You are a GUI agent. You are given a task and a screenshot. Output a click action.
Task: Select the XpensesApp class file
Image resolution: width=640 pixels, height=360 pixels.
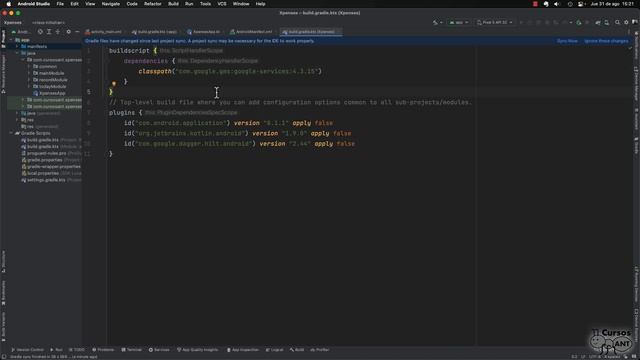point(49,93)
